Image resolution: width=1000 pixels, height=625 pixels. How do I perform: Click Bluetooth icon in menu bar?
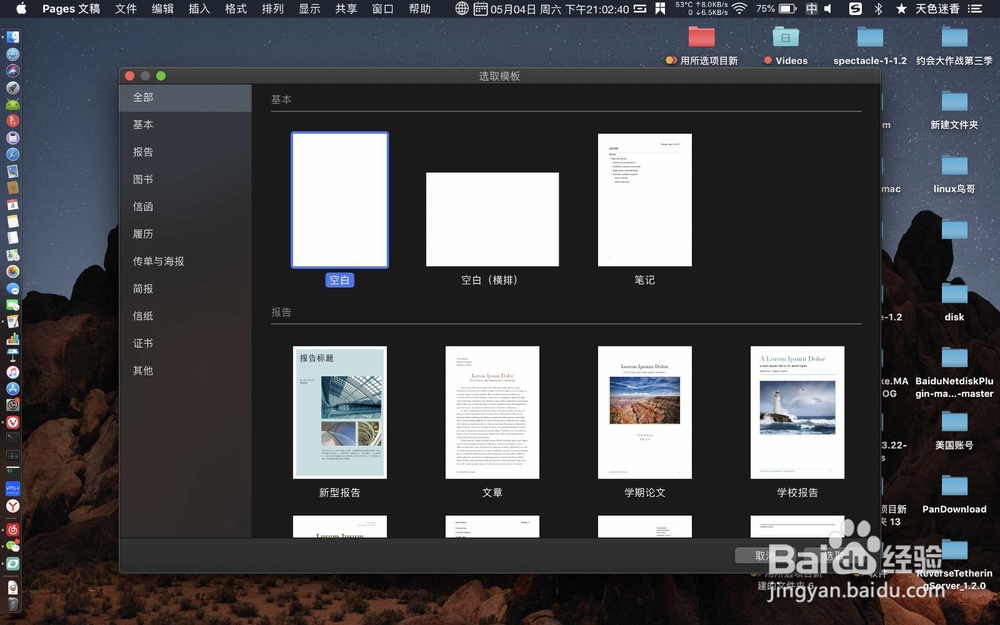tap(878, 8)
